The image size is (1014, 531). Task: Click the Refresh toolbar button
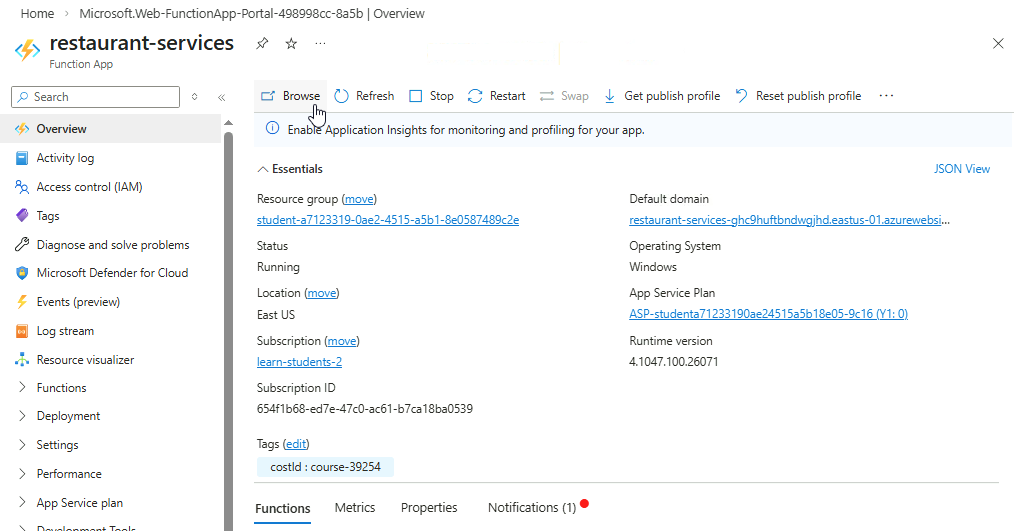364,96
